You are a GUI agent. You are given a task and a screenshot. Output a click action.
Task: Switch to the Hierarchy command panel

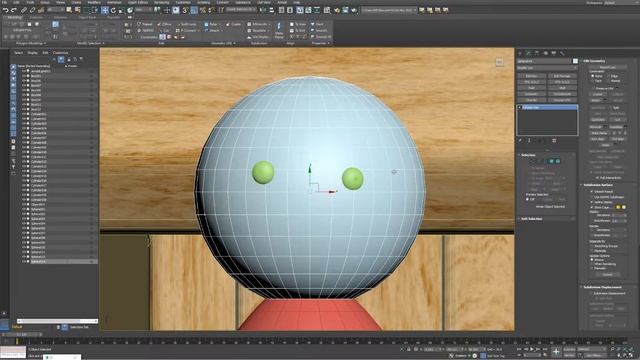(x=537, y=53)
